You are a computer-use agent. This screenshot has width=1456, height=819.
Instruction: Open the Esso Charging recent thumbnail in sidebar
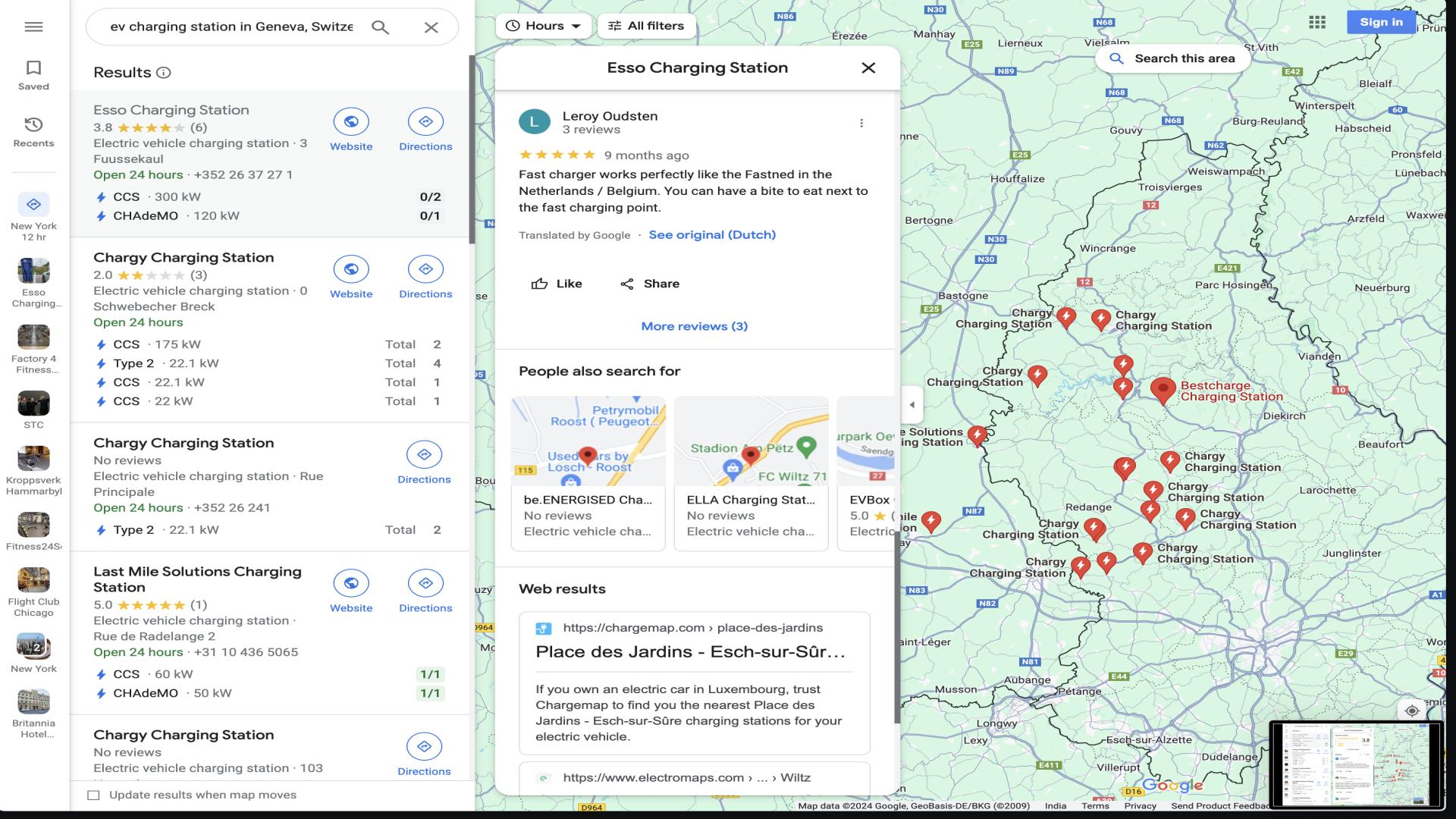pyautogui.click(x=33, y=283)
